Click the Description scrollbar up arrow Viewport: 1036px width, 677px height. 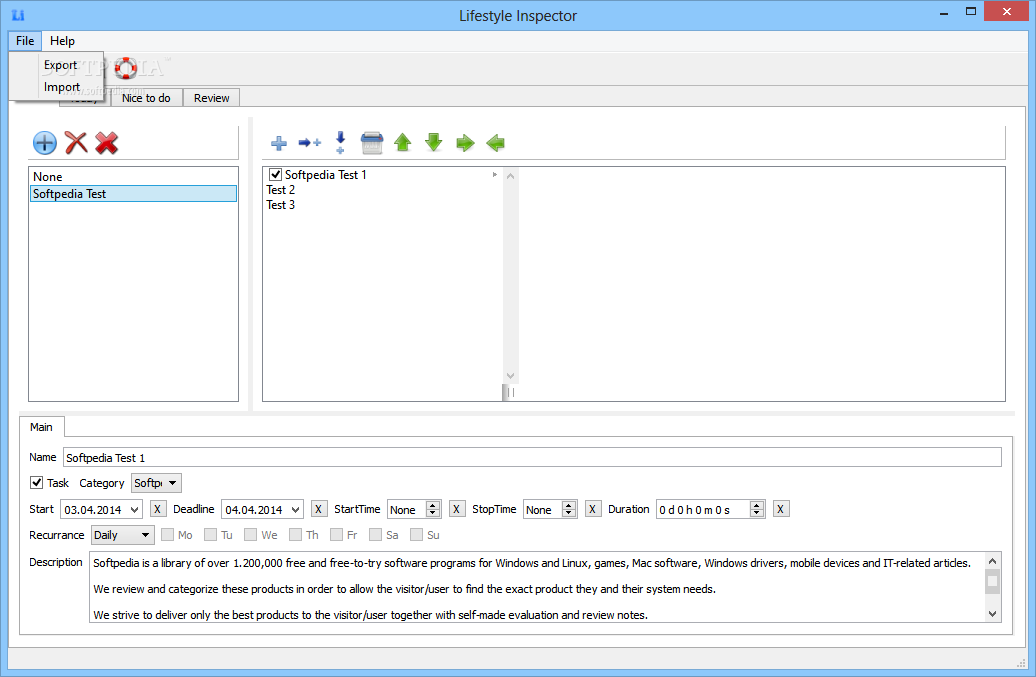point(992,561)
